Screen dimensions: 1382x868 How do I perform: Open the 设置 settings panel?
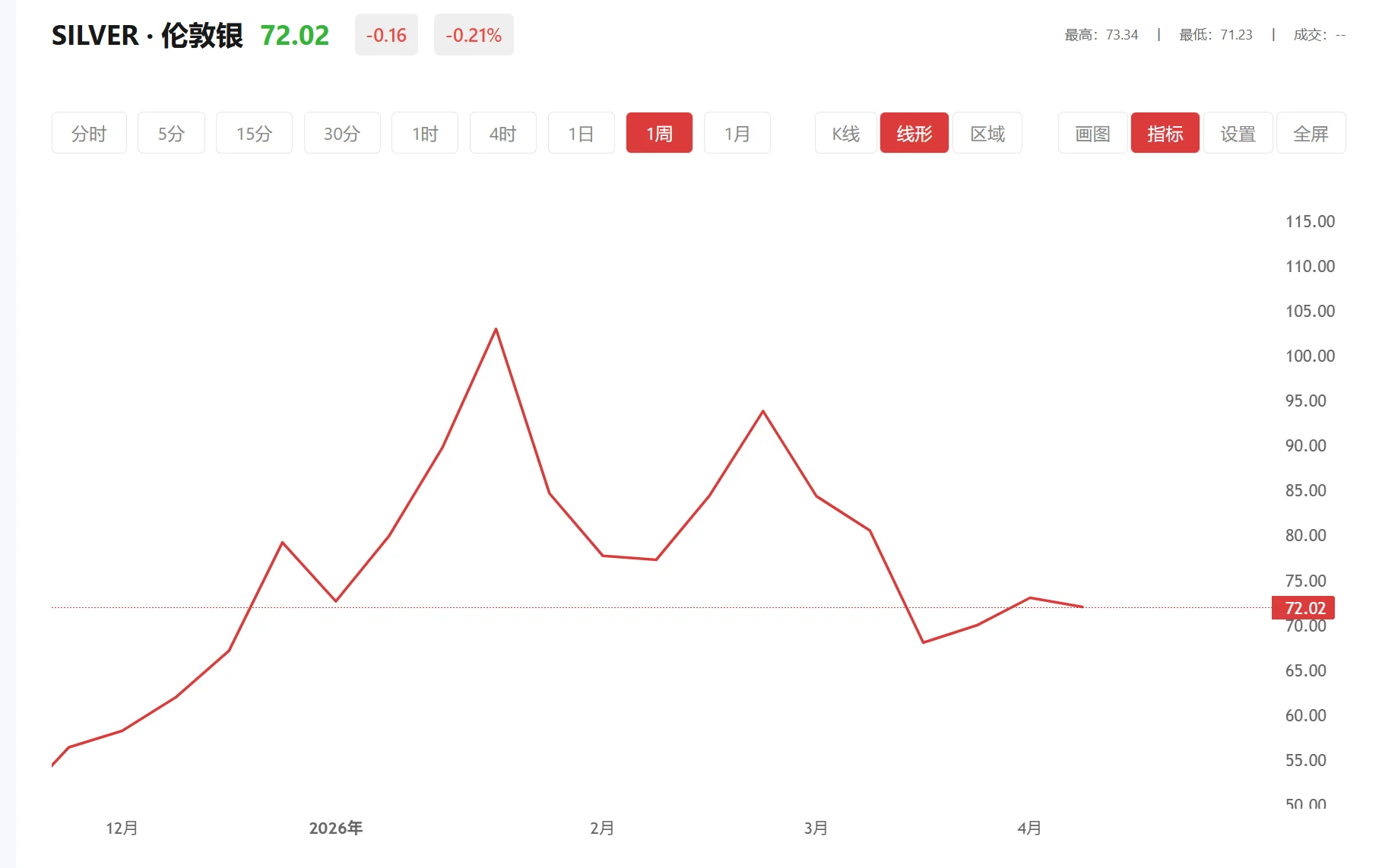[x=1238, y=133]
